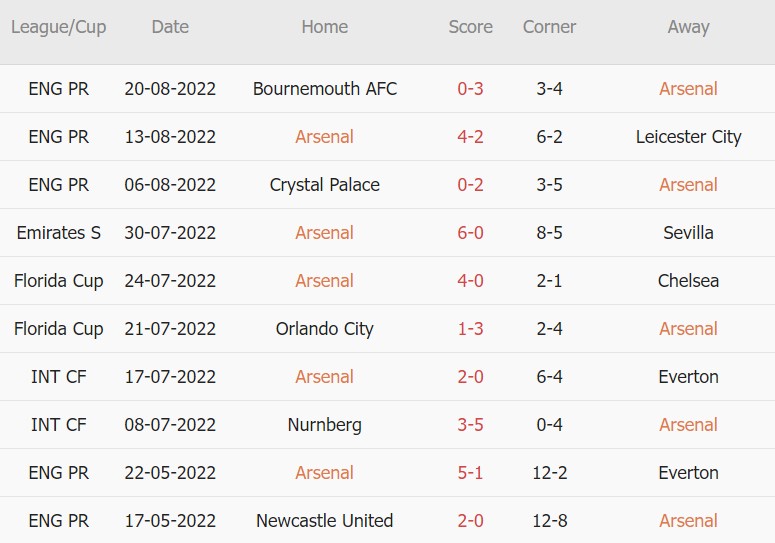Click the Crystal Palace team name
This screenshot has height=543, width=775.
pyautogui.click(x=325, y=185)
